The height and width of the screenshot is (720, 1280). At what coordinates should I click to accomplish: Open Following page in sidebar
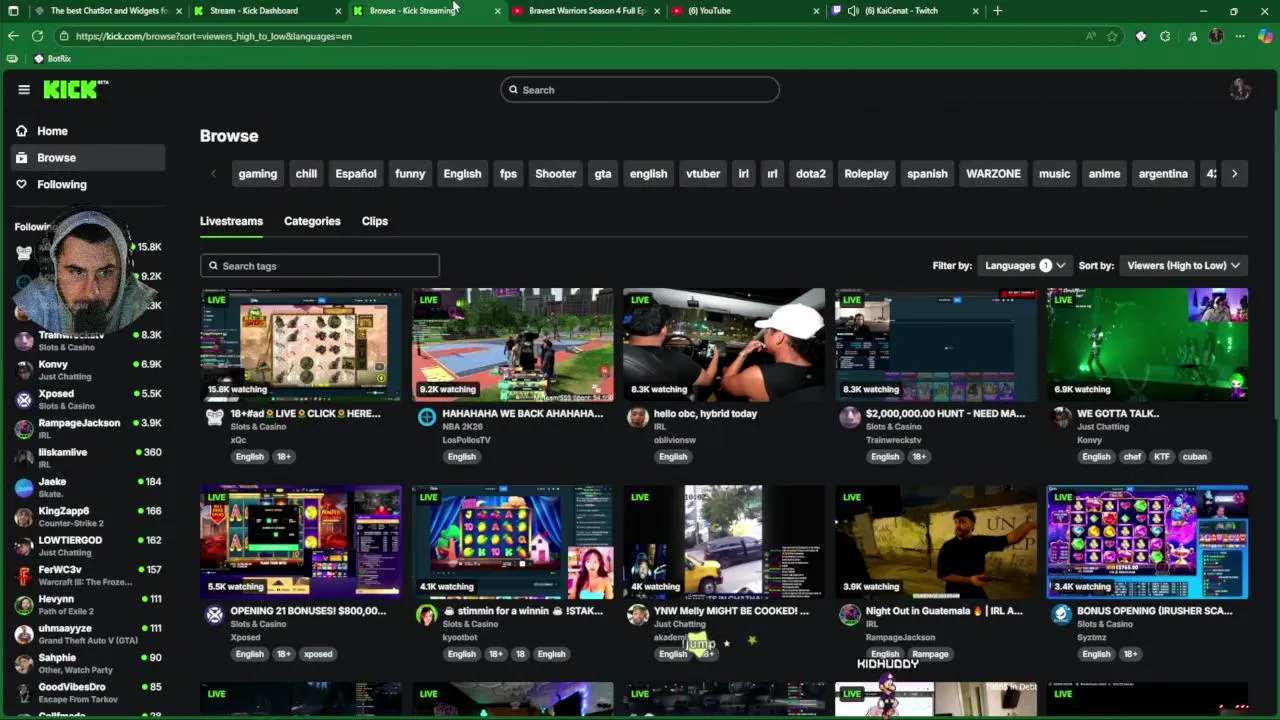88,184
